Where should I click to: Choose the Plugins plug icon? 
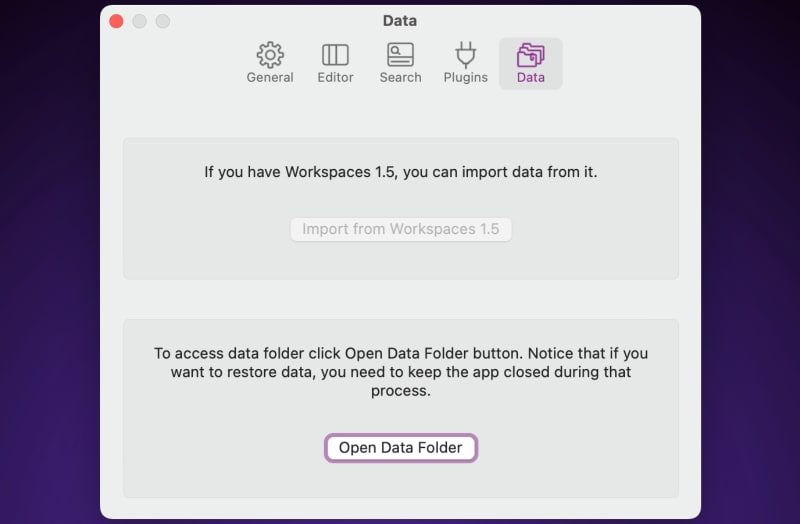coord(465,55)
